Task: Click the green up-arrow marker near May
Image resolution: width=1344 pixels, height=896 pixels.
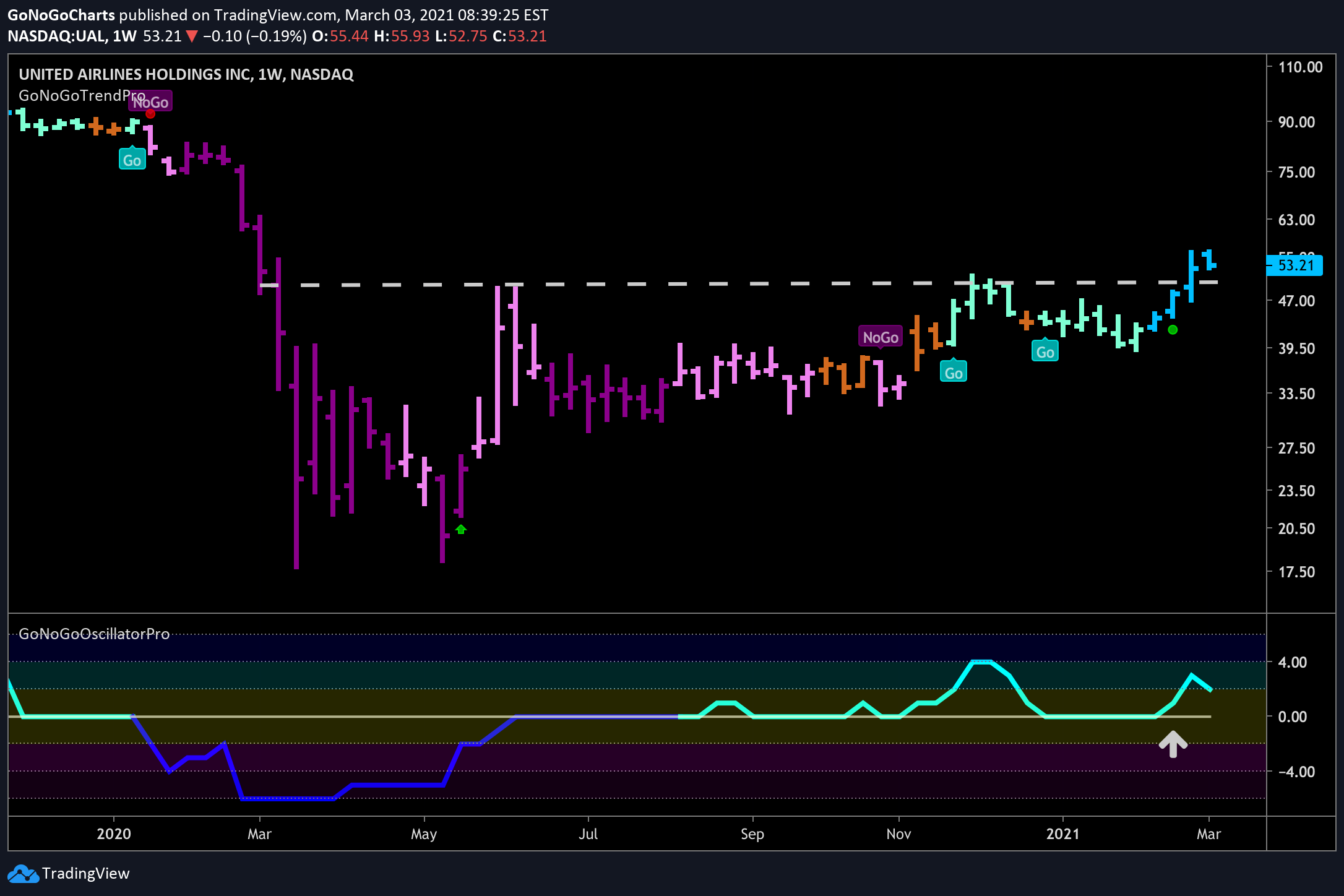Action: click(x=460, y=530)
